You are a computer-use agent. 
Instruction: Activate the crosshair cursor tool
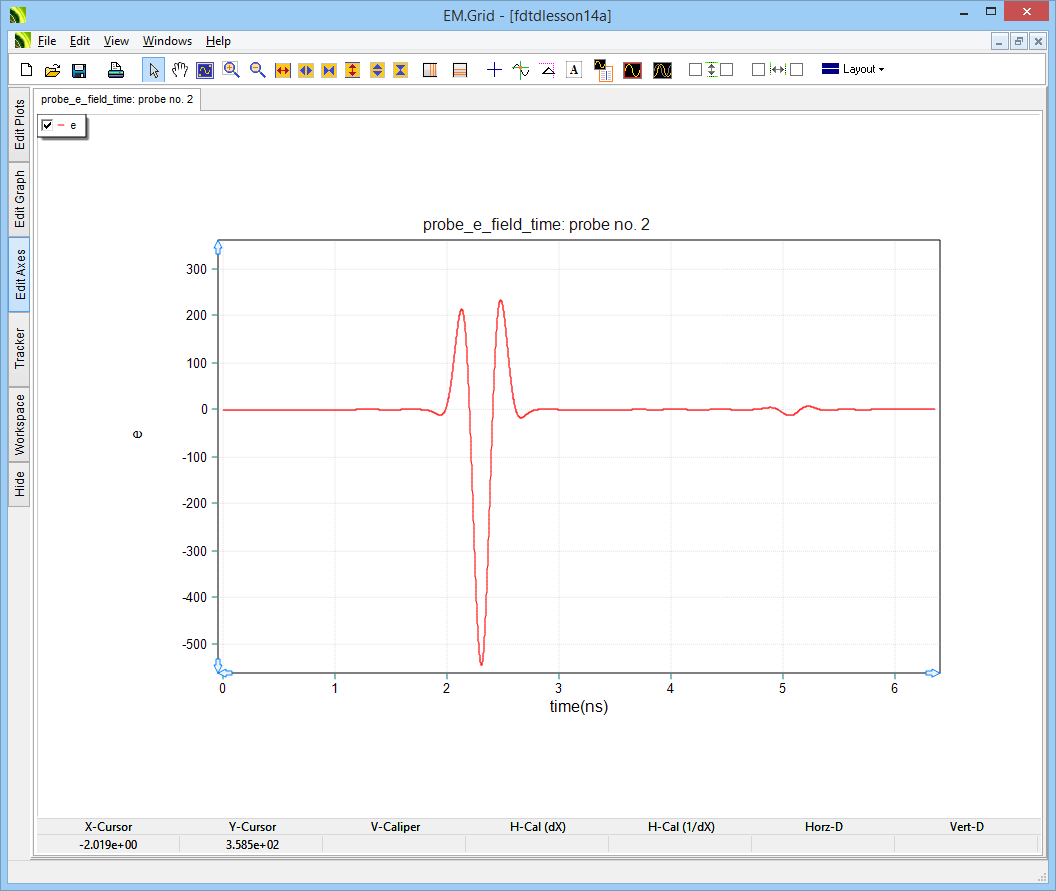(x=494, y=70)
